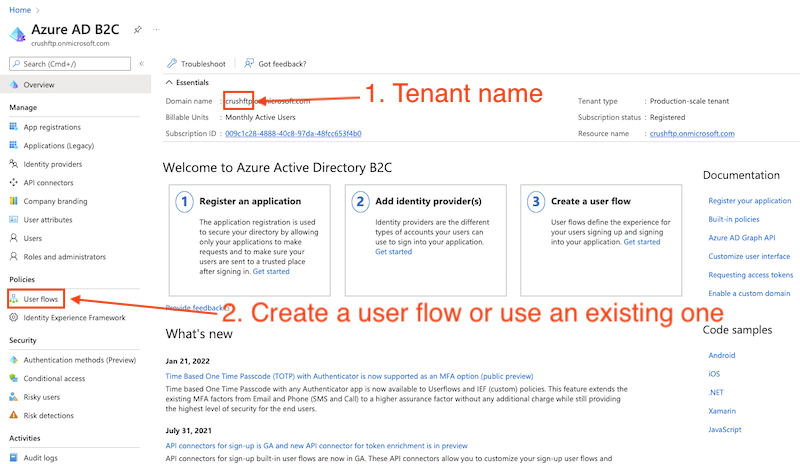
Task: Collapse the sidebar with double-chevron icon
Action: click(142, 64)
